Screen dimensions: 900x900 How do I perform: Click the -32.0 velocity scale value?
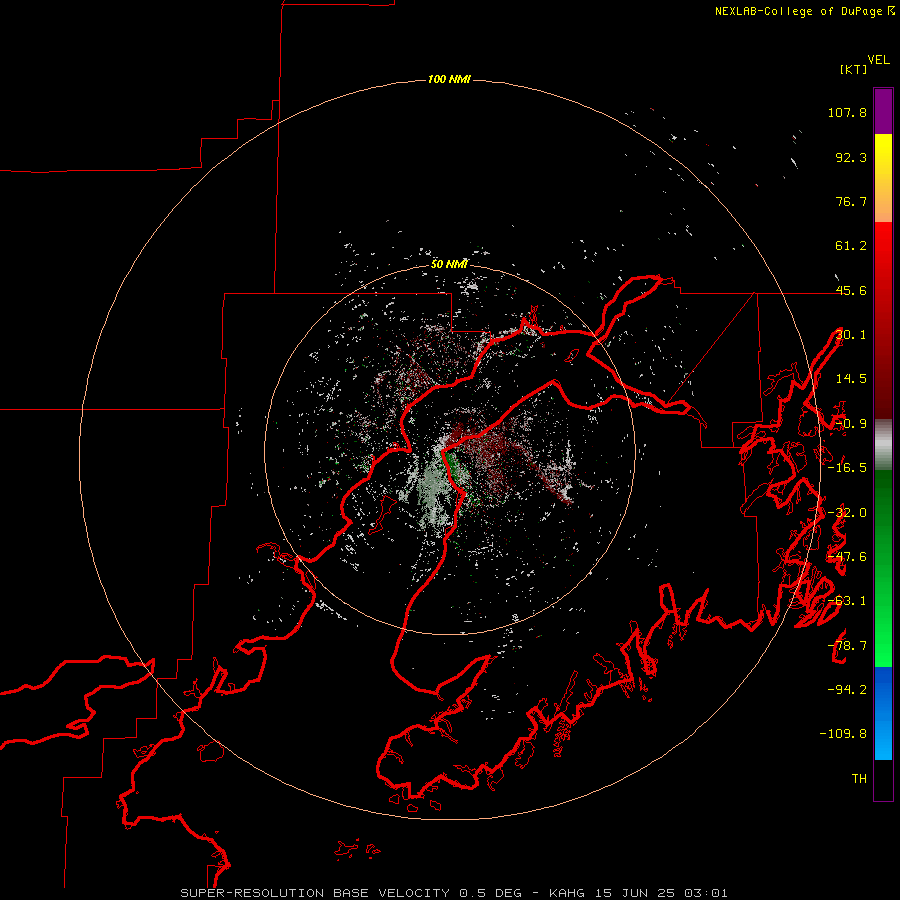[847, 513]
